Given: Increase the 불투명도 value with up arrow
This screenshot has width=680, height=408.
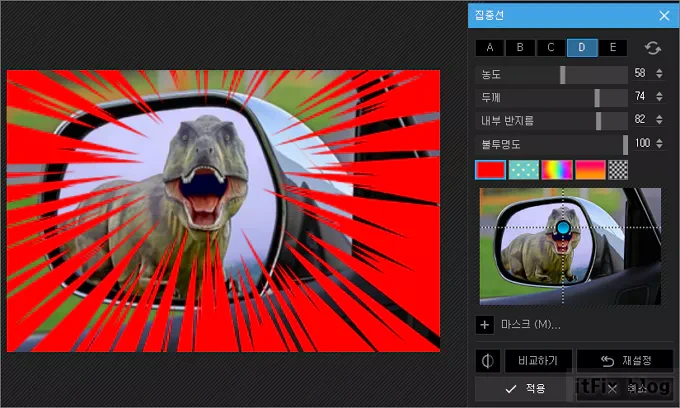Looking at the screenshot, I should click(660, 140).
